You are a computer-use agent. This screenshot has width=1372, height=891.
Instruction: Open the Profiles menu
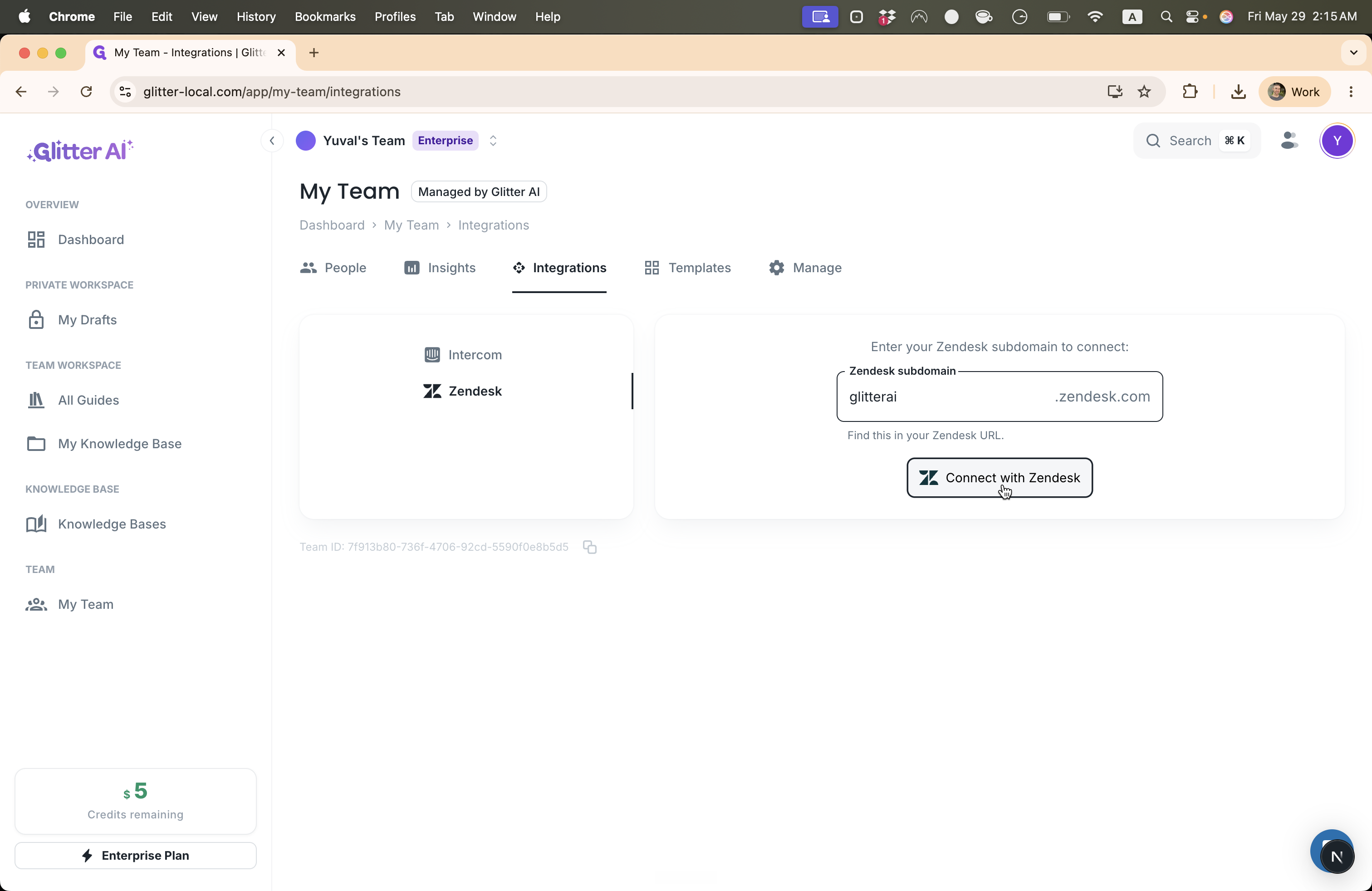tap(395, 17)
